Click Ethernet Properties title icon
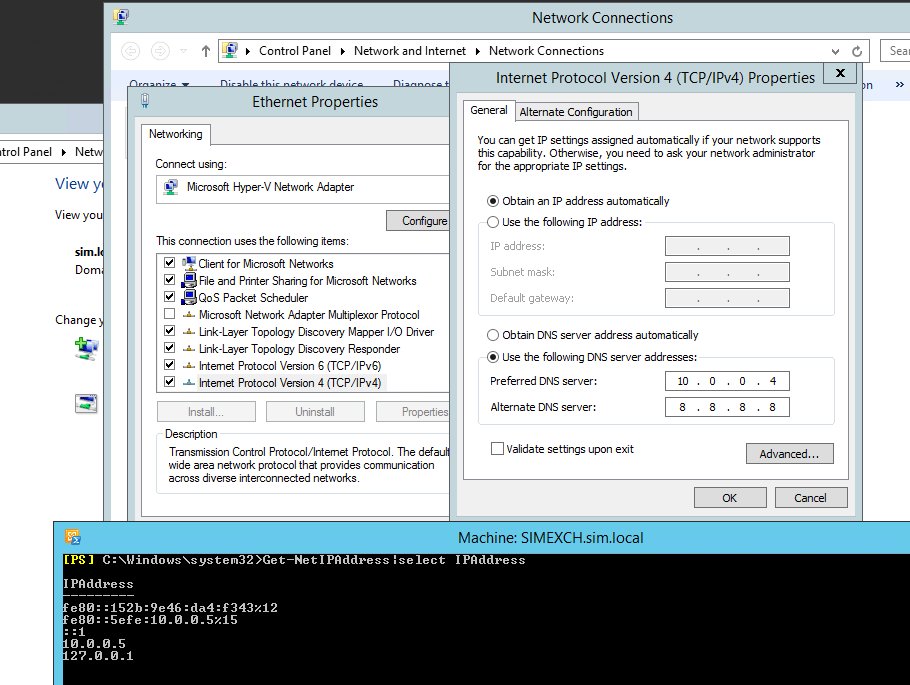Image resolution: width=910 pixels, height=685 pixels. (x=145, y=101)
